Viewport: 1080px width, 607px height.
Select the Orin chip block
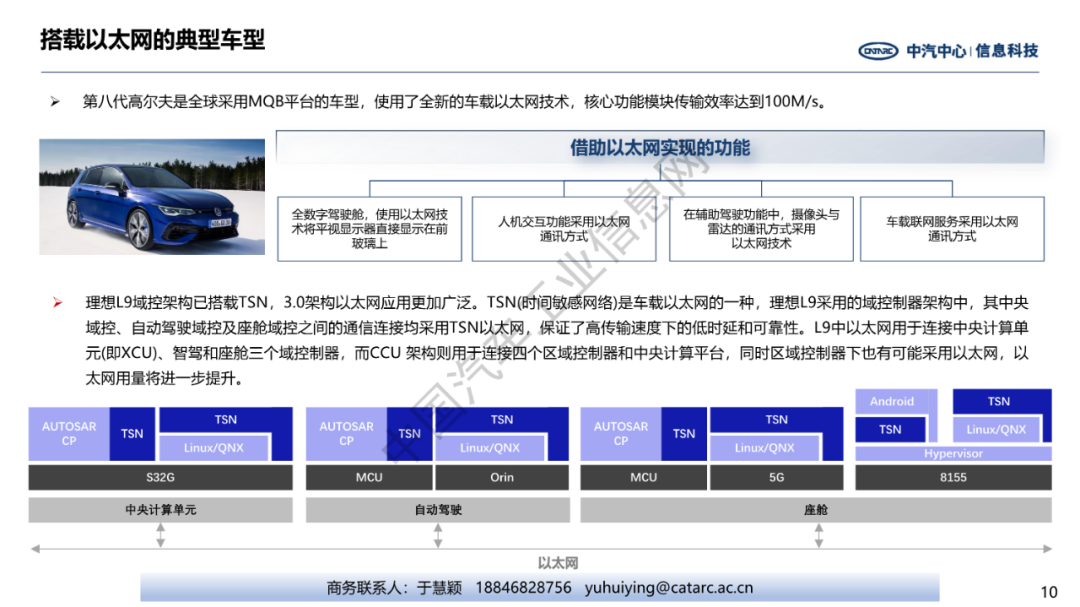pyautogui.click(x=502, y=477)
